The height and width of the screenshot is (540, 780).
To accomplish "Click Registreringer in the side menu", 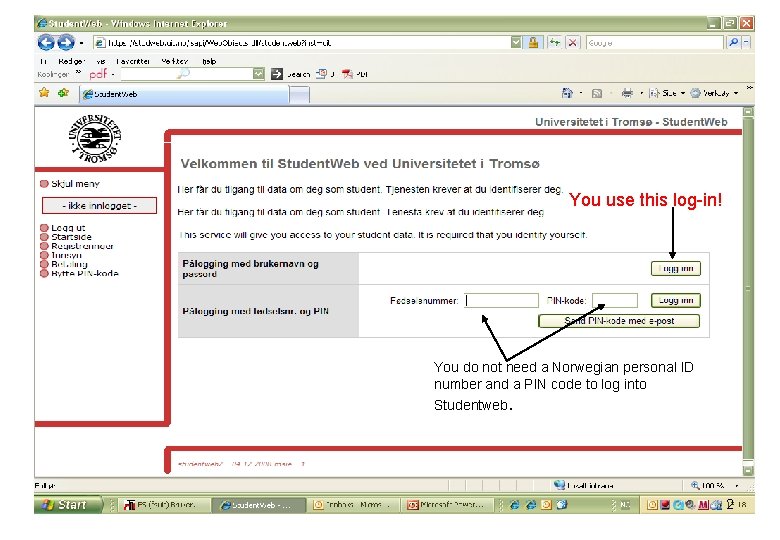I will tap(82, 246).
